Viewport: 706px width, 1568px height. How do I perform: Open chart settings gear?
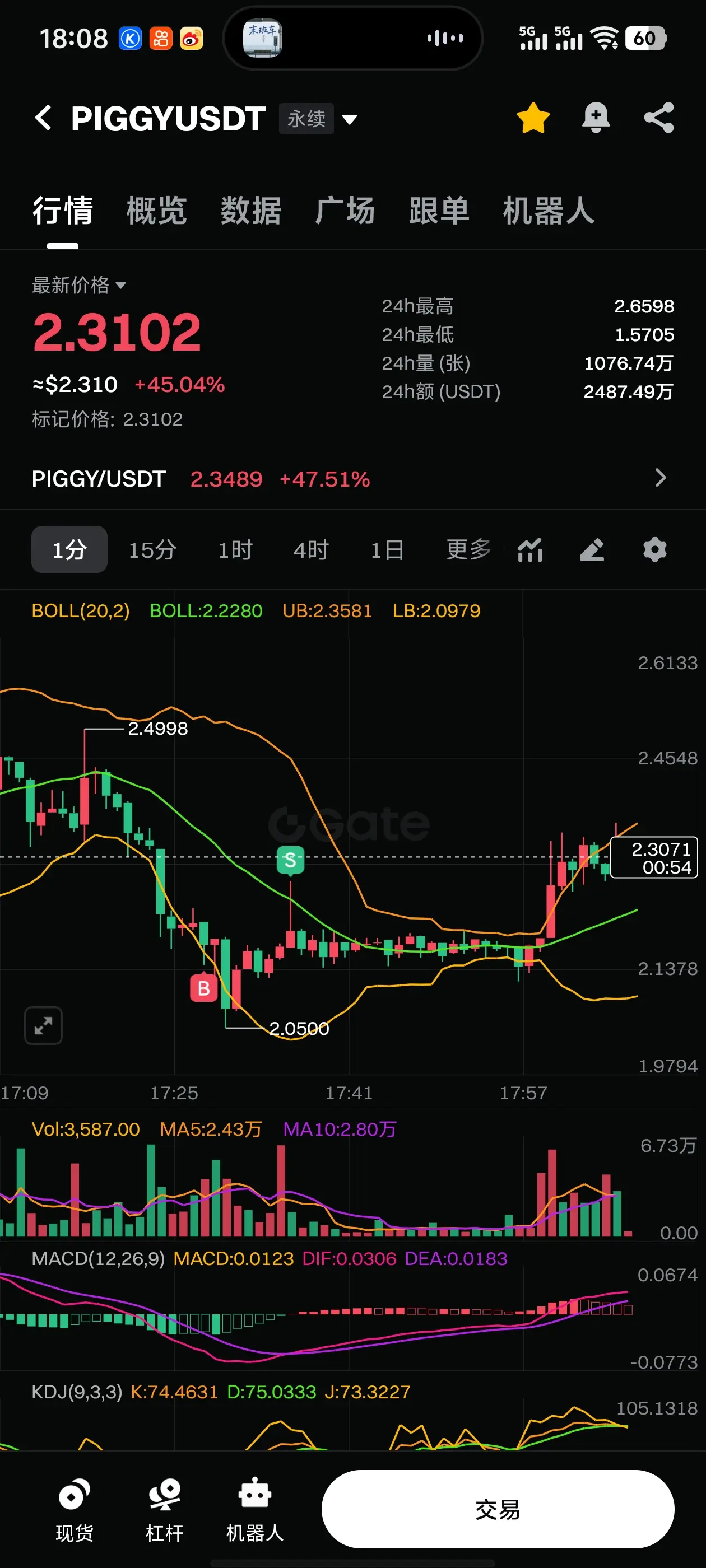[x=655, y=550]
